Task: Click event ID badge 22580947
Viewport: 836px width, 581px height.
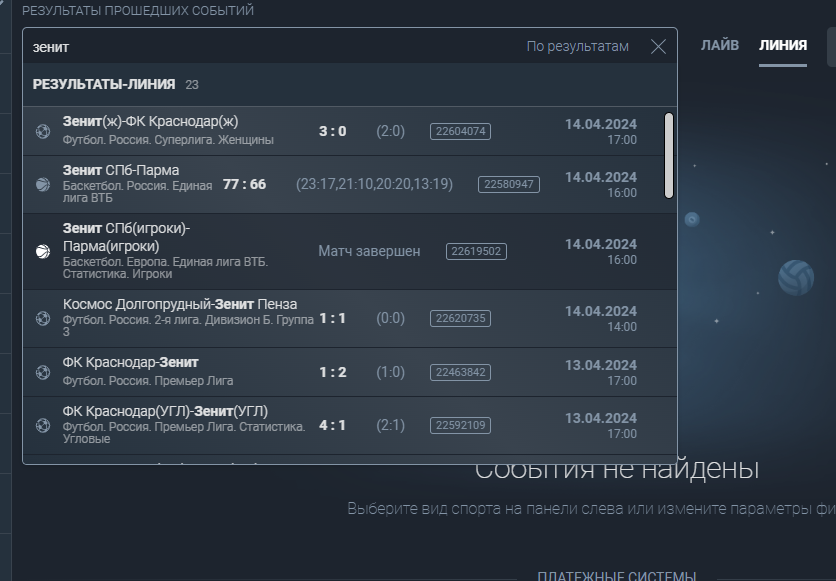Action: coord(509,184)
